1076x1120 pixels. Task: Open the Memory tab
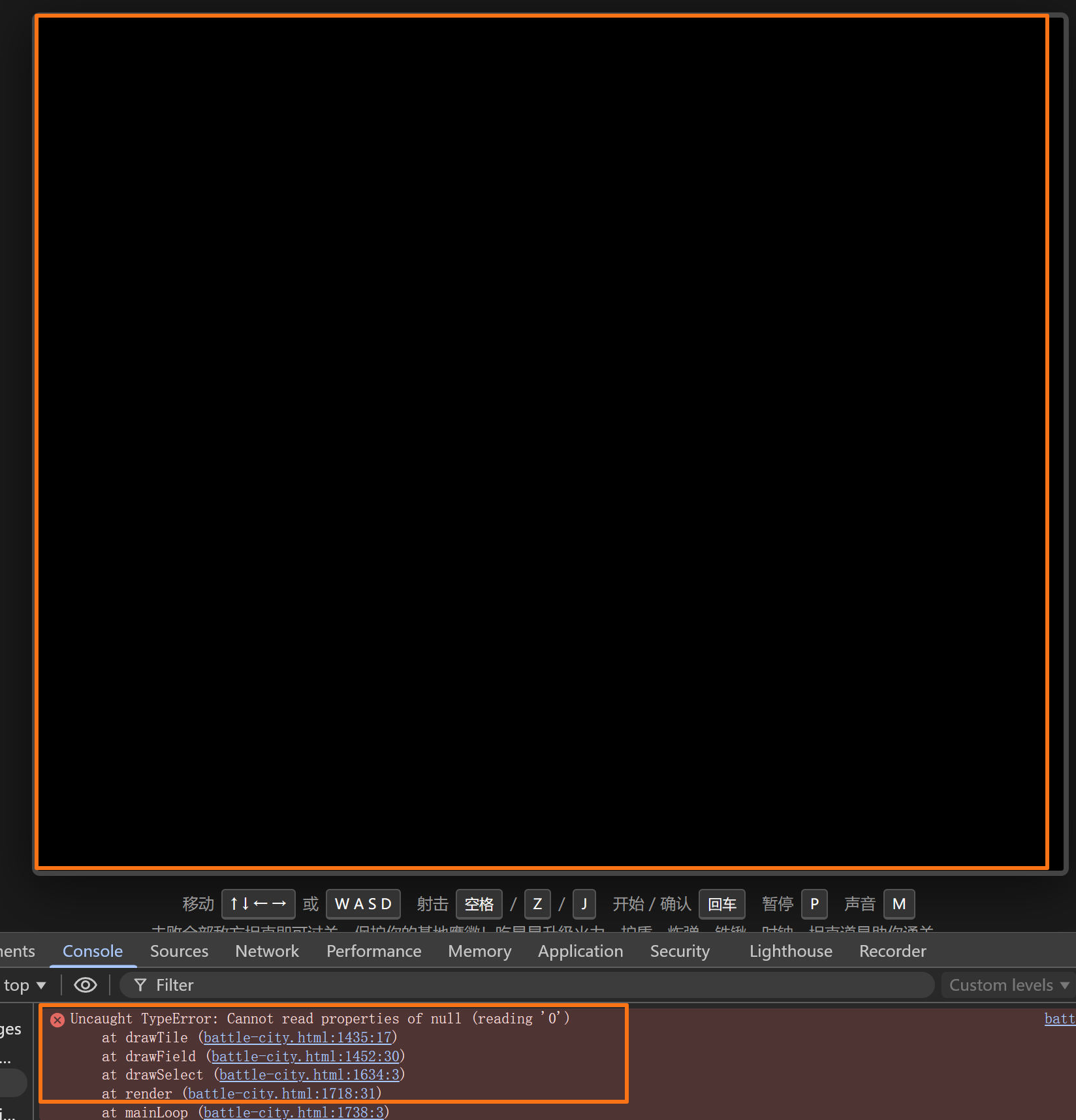pos(479,951)
